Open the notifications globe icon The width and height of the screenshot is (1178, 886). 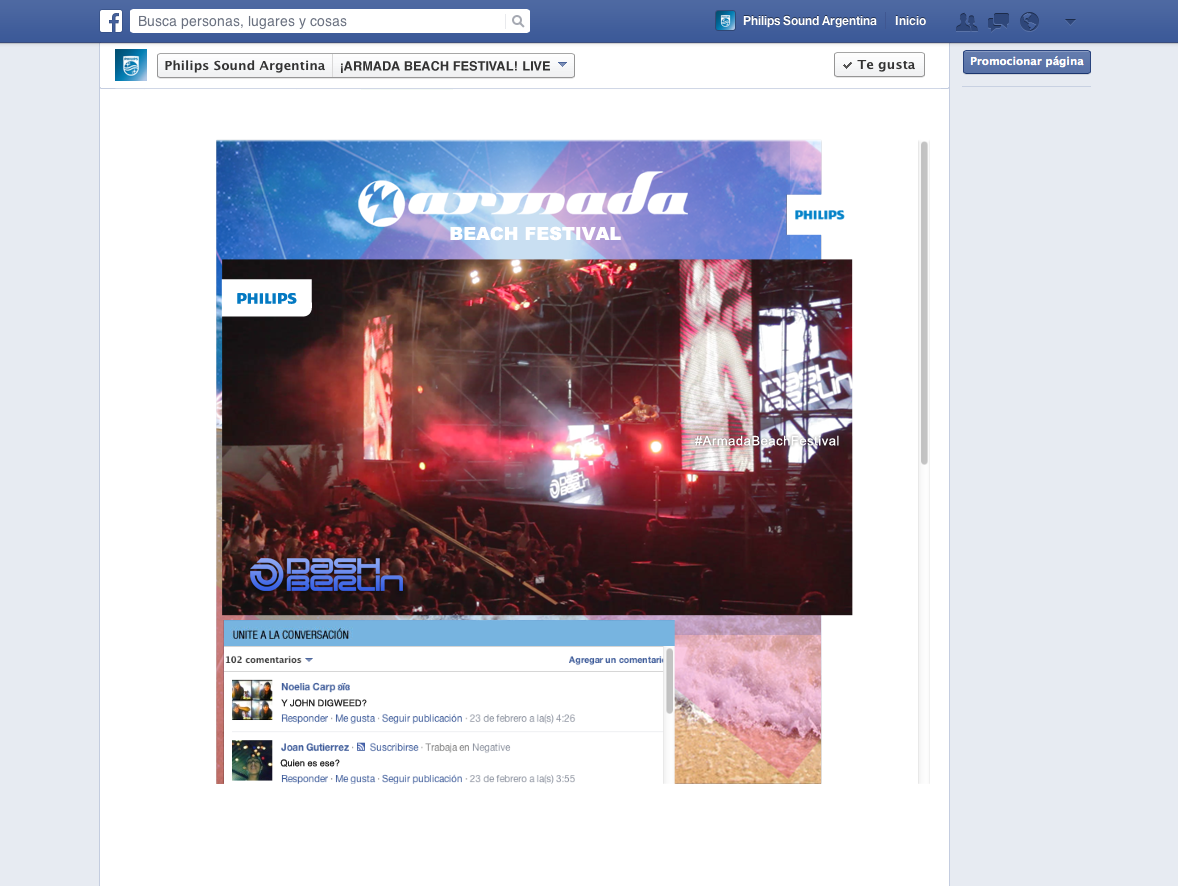(x=1029, y=22)
